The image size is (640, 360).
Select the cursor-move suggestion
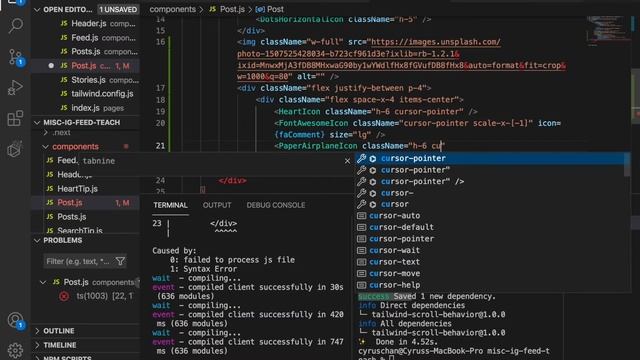pyautogui.click(x=490, y=273)
